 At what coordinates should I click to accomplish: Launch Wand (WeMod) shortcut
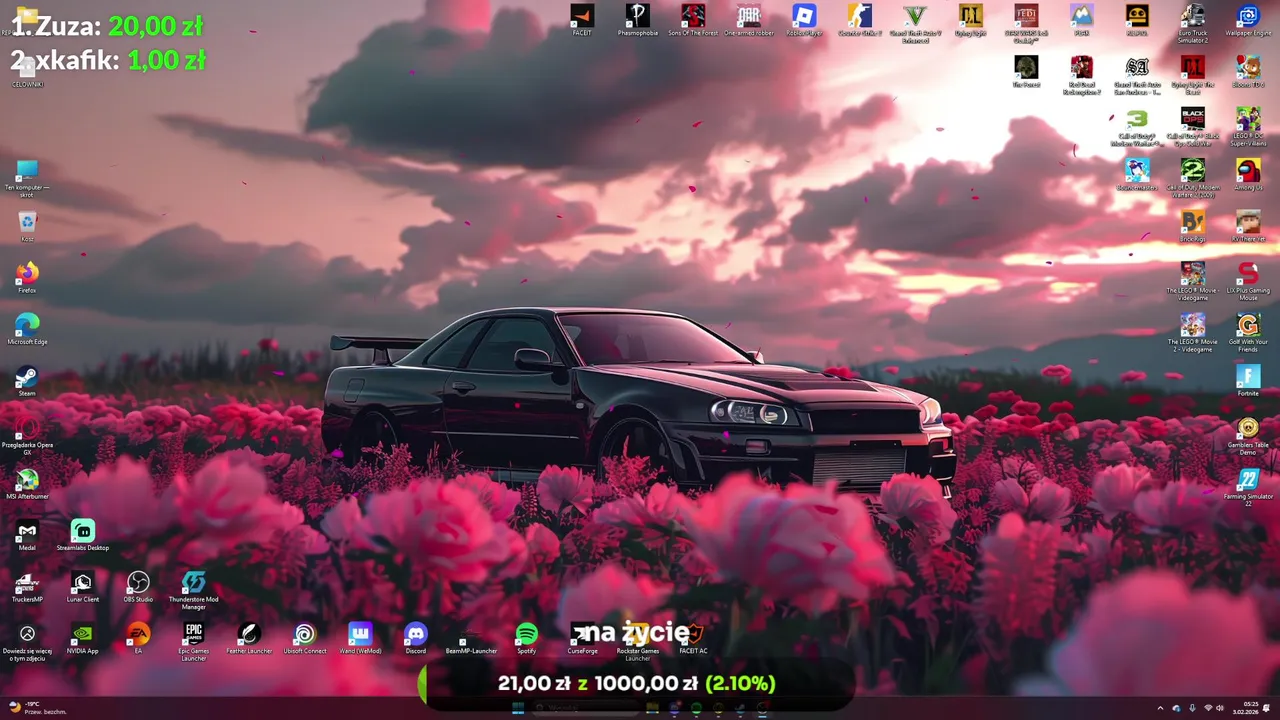[x=360, y=640]
